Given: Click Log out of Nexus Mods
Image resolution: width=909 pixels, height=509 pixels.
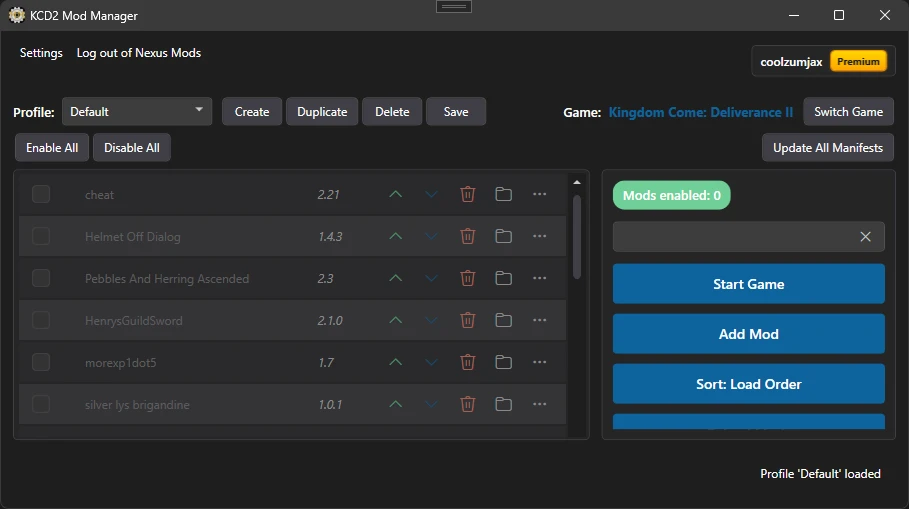Looking at the screenshot, I should (139, 53).
